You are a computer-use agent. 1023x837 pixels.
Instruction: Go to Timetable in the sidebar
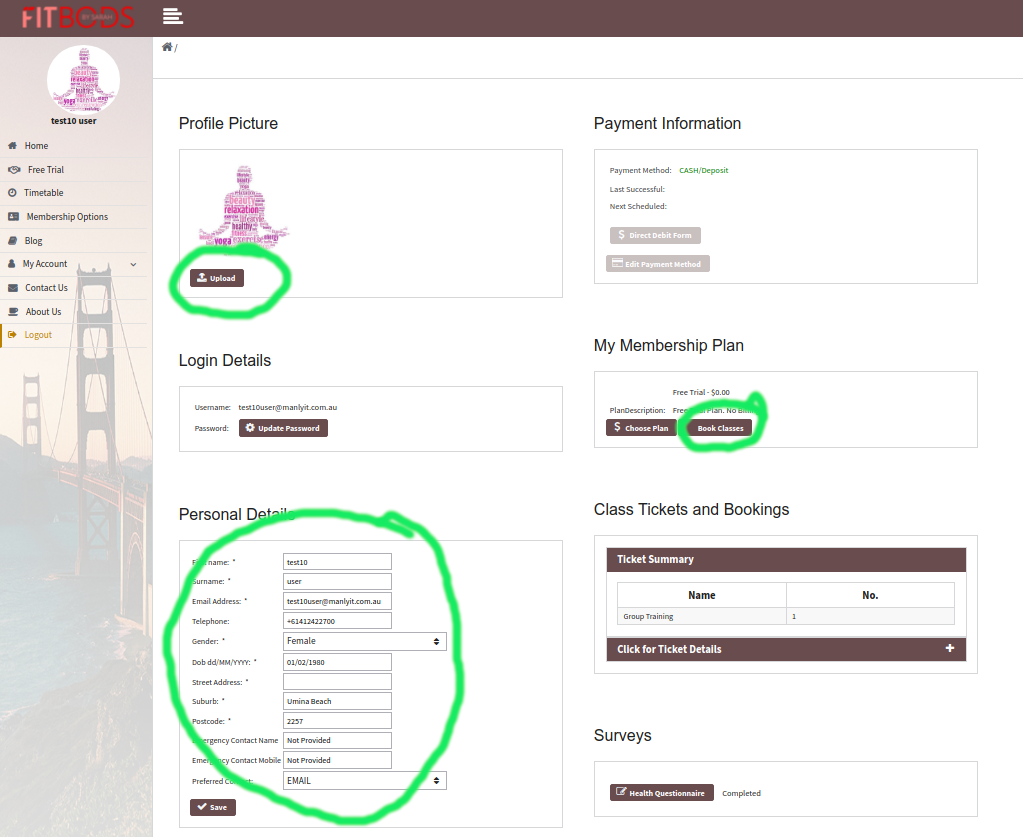click(43, 193)
